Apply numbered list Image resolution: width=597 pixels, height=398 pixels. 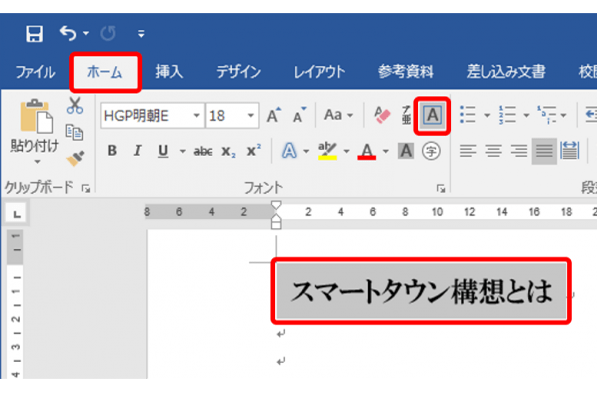(508, 115)
